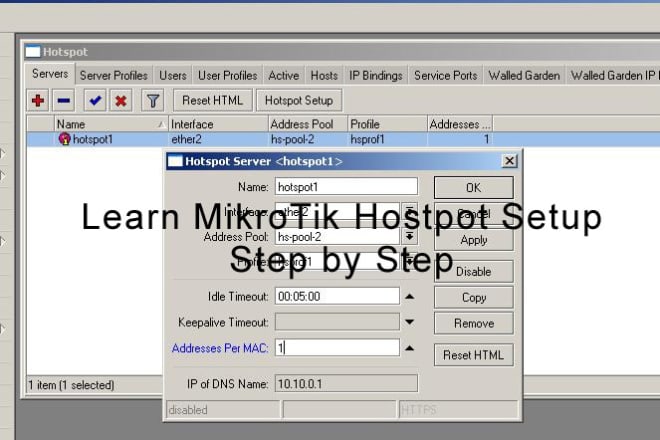This screenshot has width=660, height=440.
Task: Click the Disable button in dialog
Action: [x=474, y=272]
